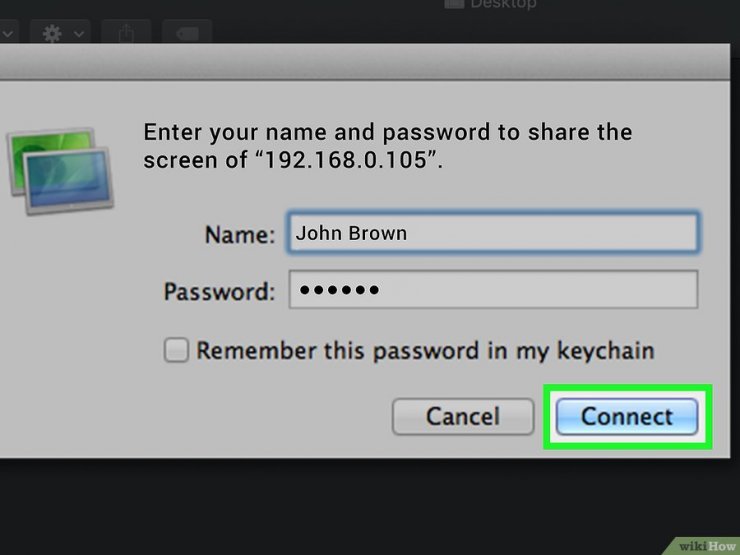Screen dimensions: 740x555
Task: Click the "Remember this password in my keychain" label
Action: [425, 351]
